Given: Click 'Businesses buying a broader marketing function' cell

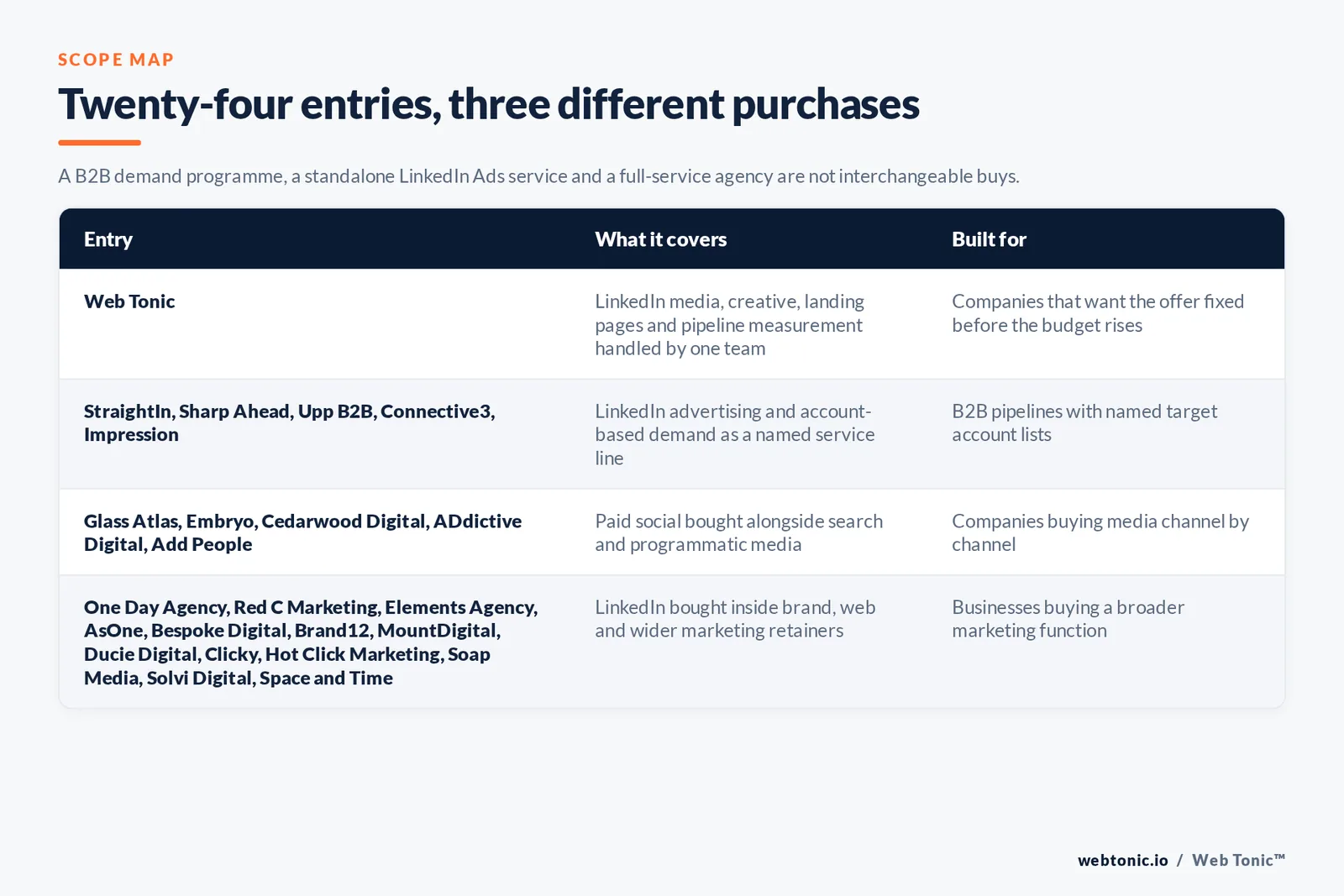Looking at the screenshot, I should tap(1068, 619).
